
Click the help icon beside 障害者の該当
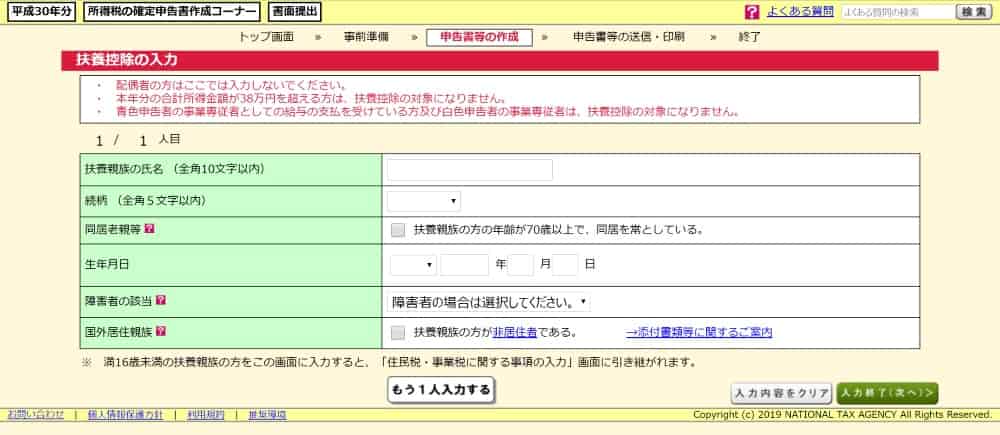click(x=160, y=300)
